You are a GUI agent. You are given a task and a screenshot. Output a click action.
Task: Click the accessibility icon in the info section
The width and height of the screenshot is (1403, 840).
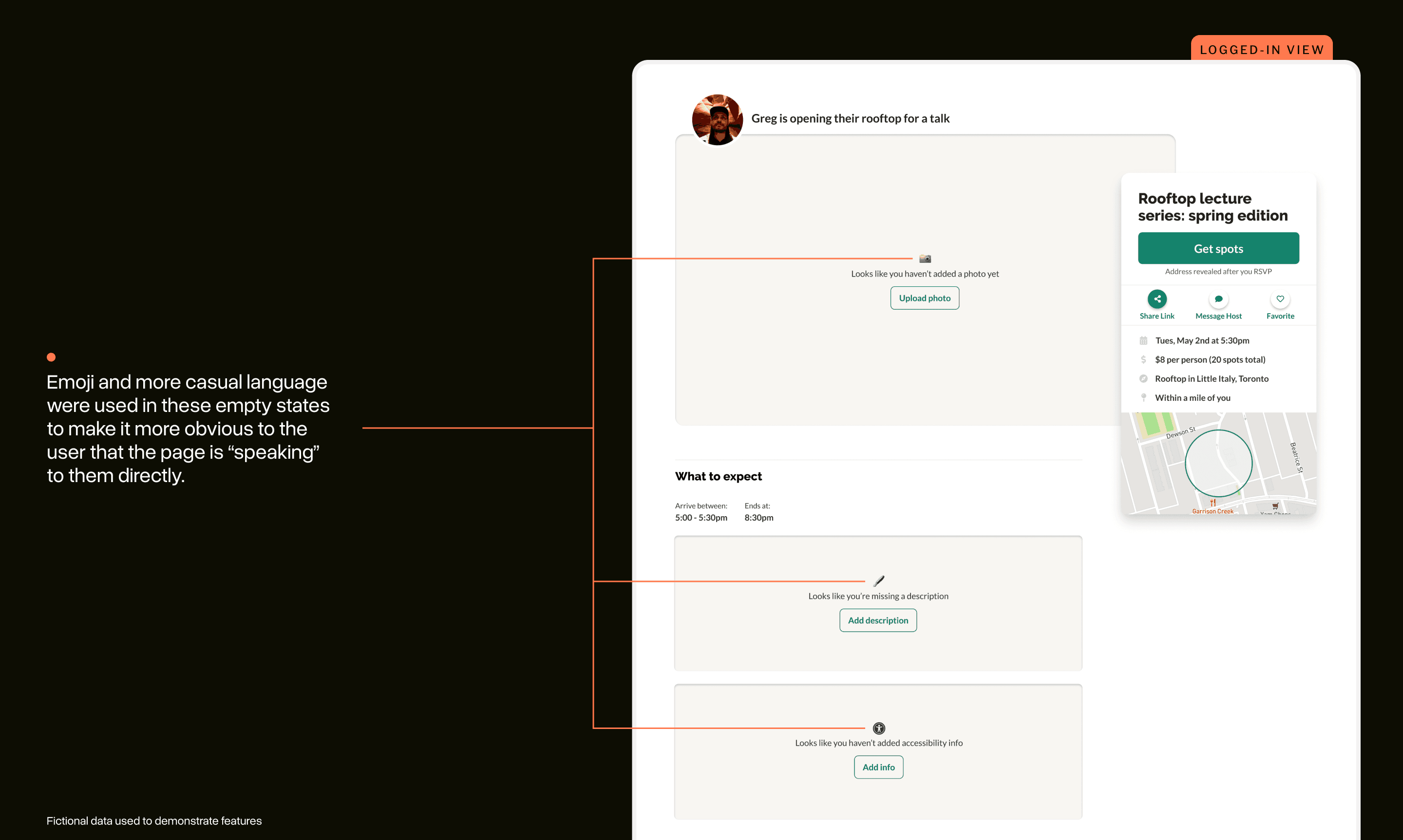tap(878, 728)
